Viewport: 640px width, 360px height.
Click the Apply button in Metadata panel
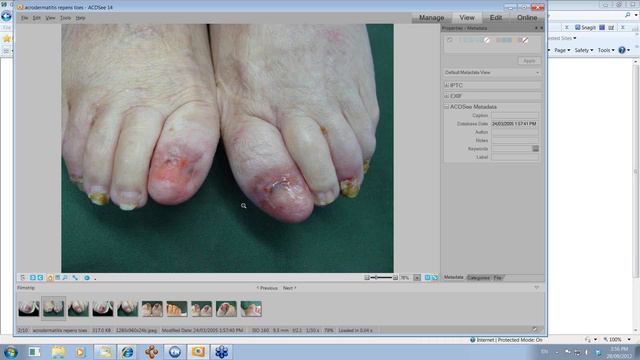click(529, 61)
